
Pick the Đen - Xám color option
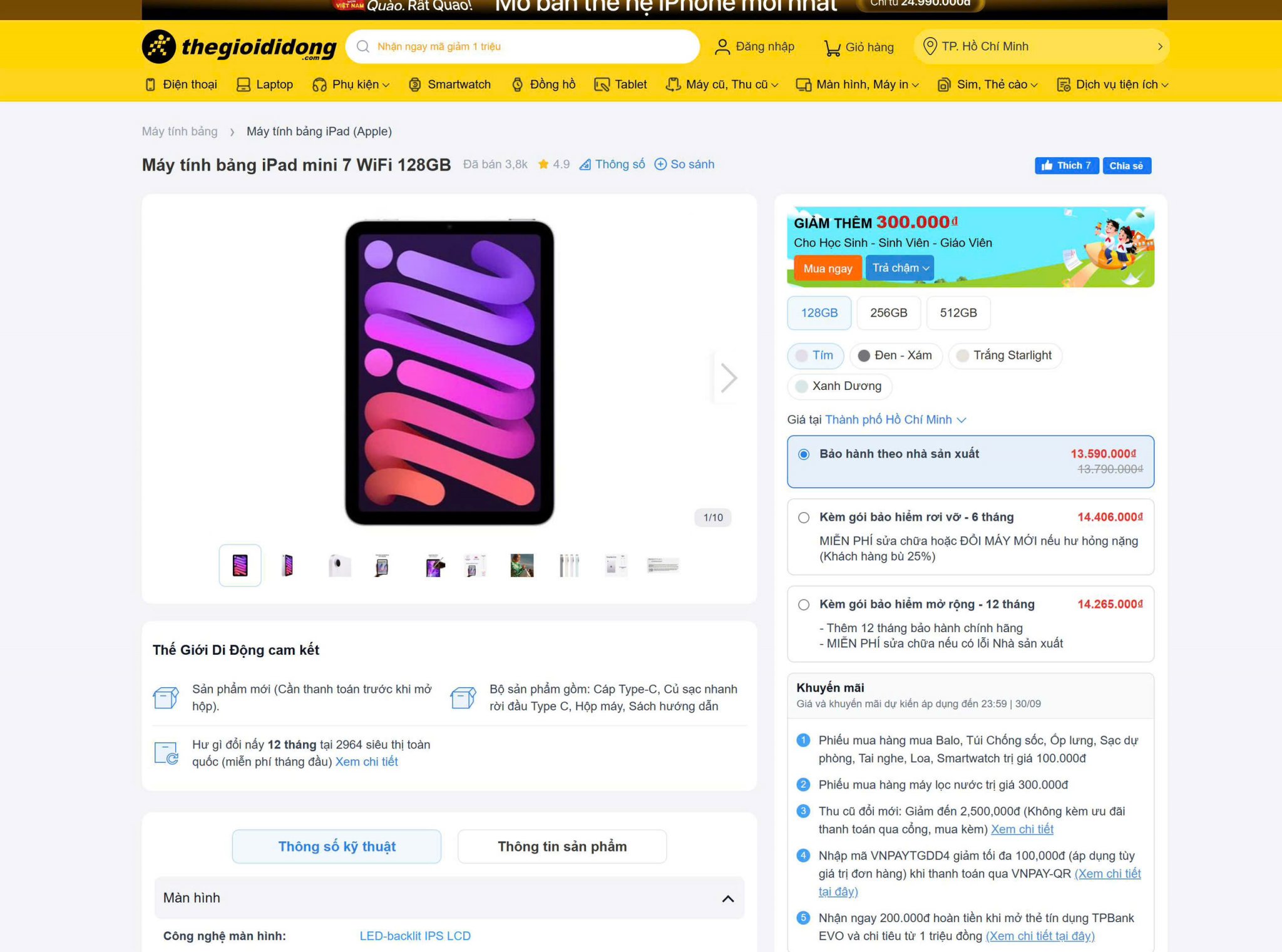pyautogui.click(x=895, y=356)
